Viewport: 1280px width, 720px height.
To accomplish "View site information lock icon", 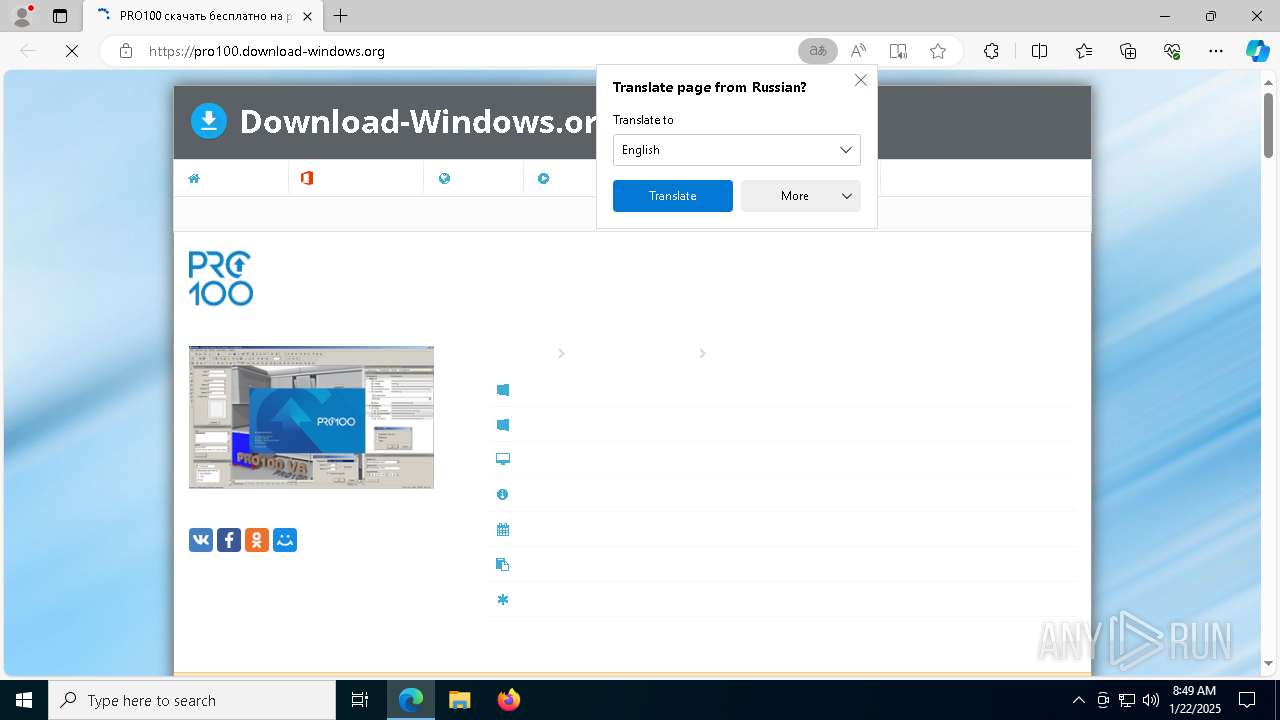I will [x=126, y=51].
